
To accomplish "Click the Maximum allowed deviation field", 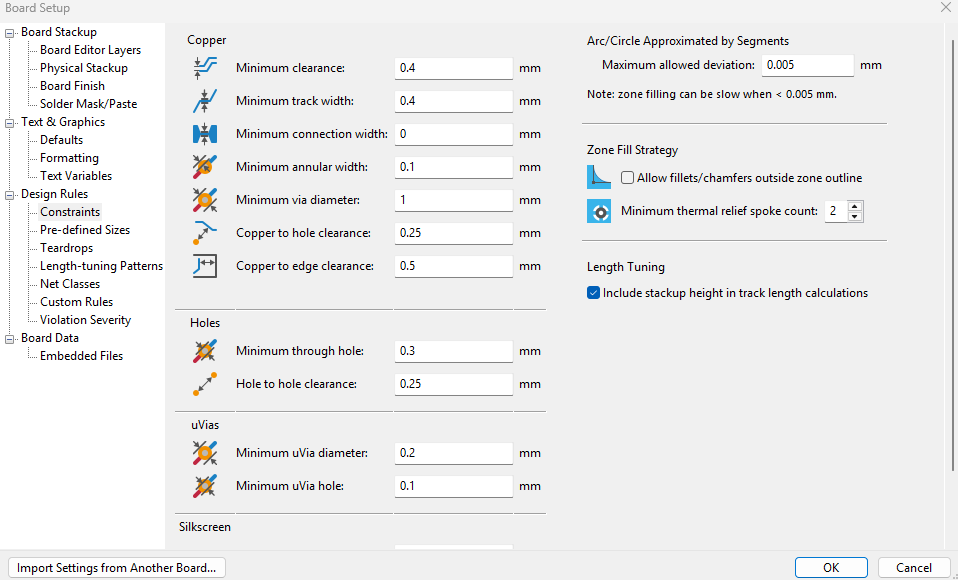I will point(807,65).
